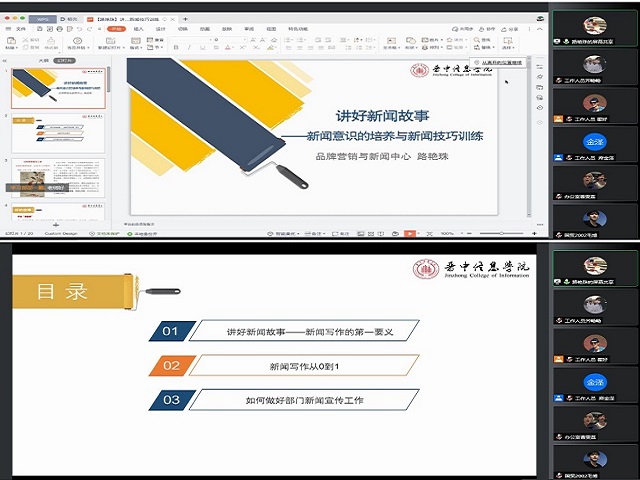Start slideshow with the orange play button
The image size is (640, 480).
[x=410, y=233]
